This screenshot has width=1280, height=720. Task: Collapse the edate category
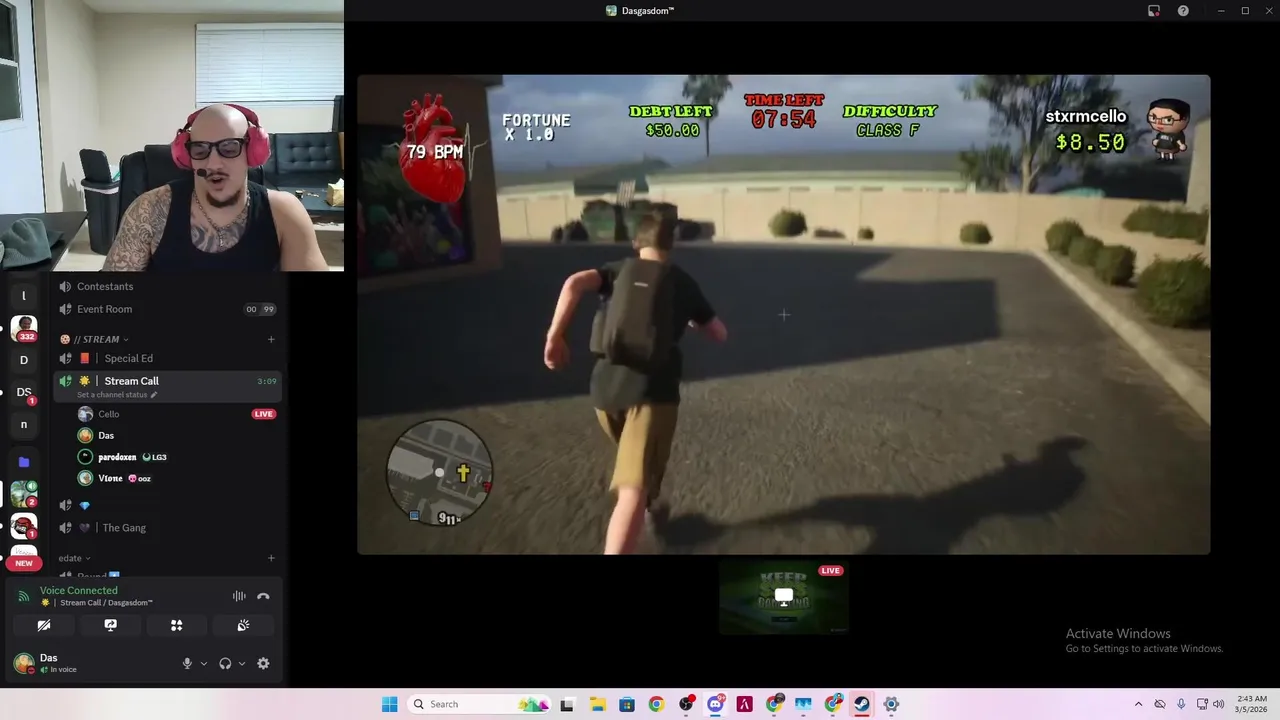click(74, 558)
